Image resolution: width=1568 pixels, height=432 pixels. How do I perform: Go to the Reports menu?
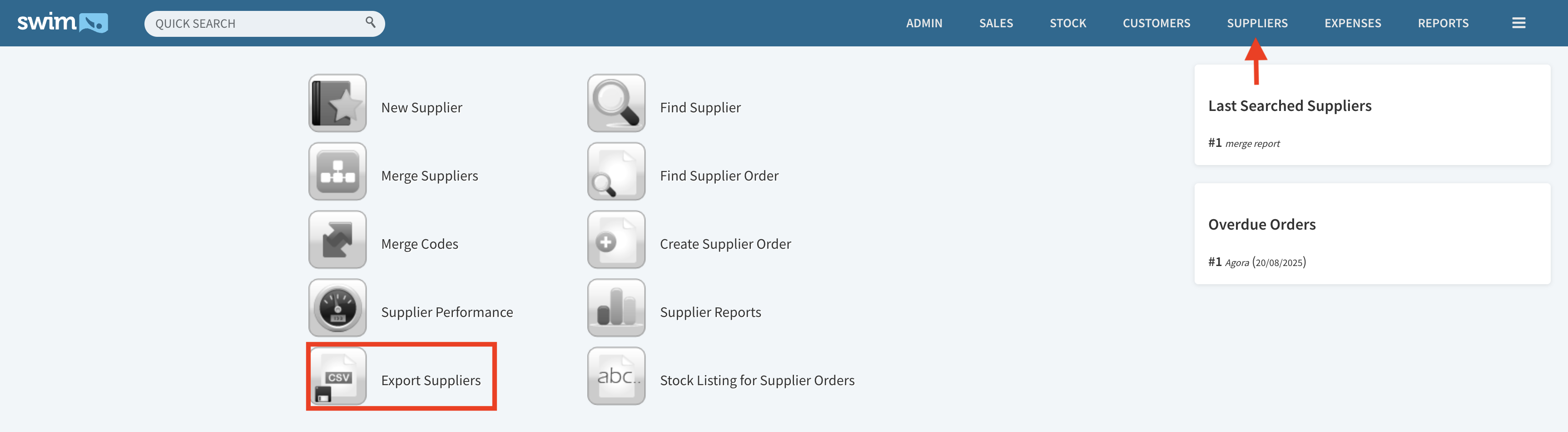[1443, 23]
